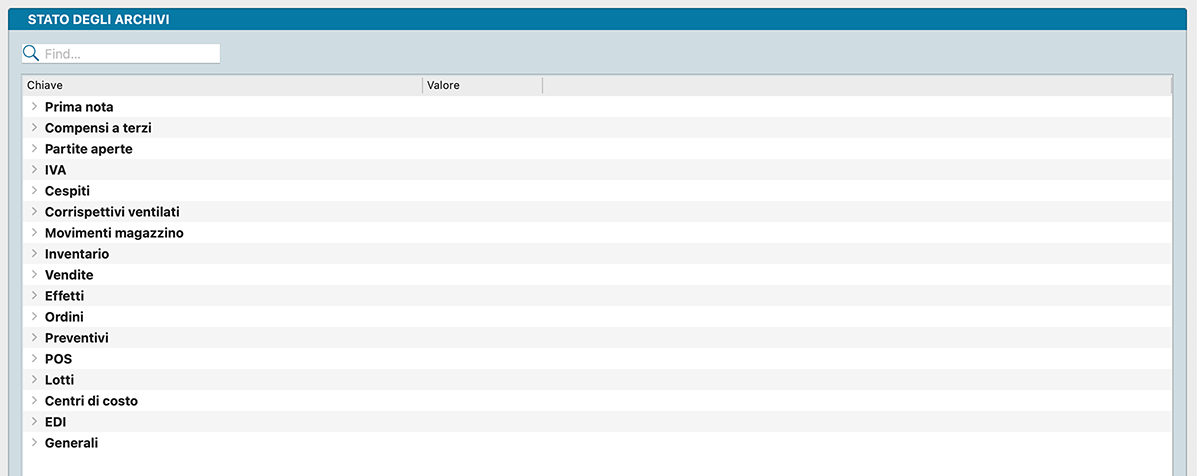Expand the Prima nota row chevron
This screenshot has width=1197, height=476.
click(34, 107)
